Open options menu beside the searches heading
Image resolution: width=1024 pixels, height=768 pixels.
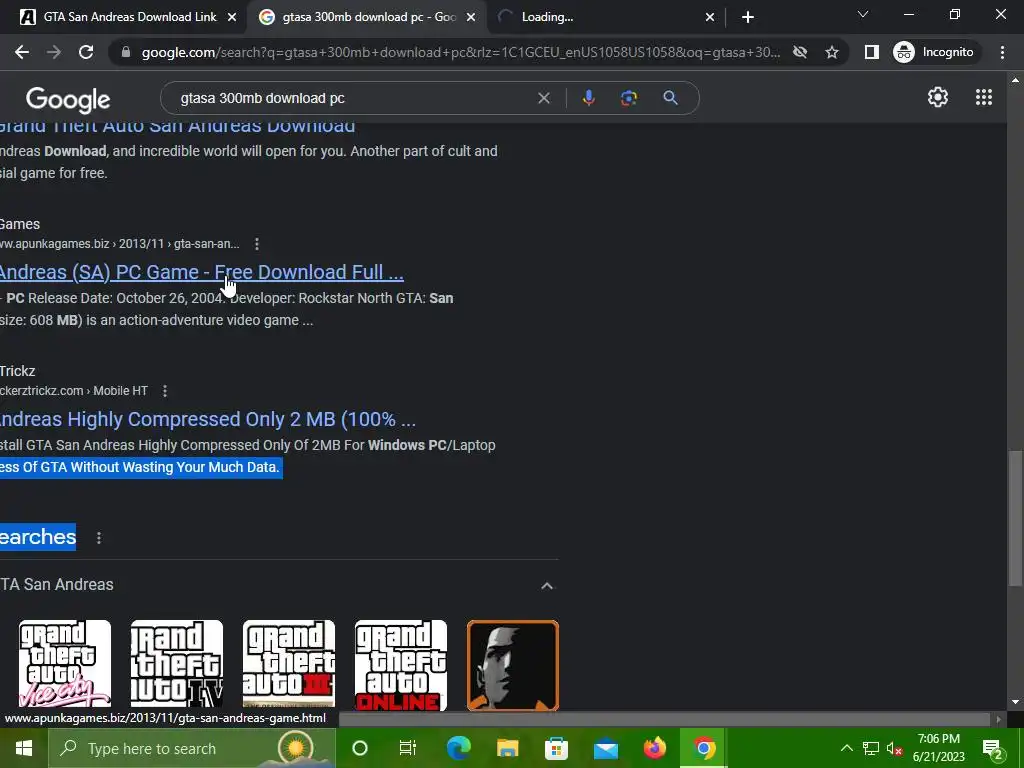[99, 537]
